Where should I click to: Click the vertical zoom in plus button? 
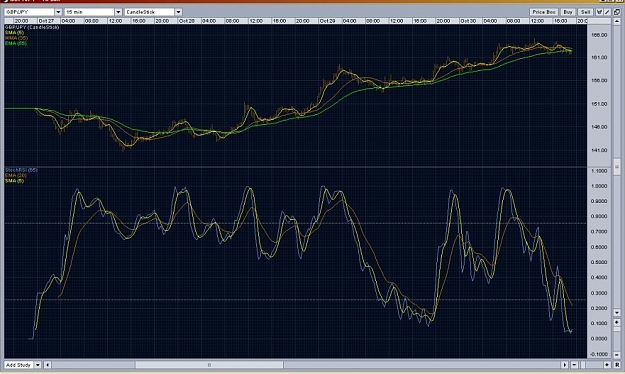coord(617,322)
